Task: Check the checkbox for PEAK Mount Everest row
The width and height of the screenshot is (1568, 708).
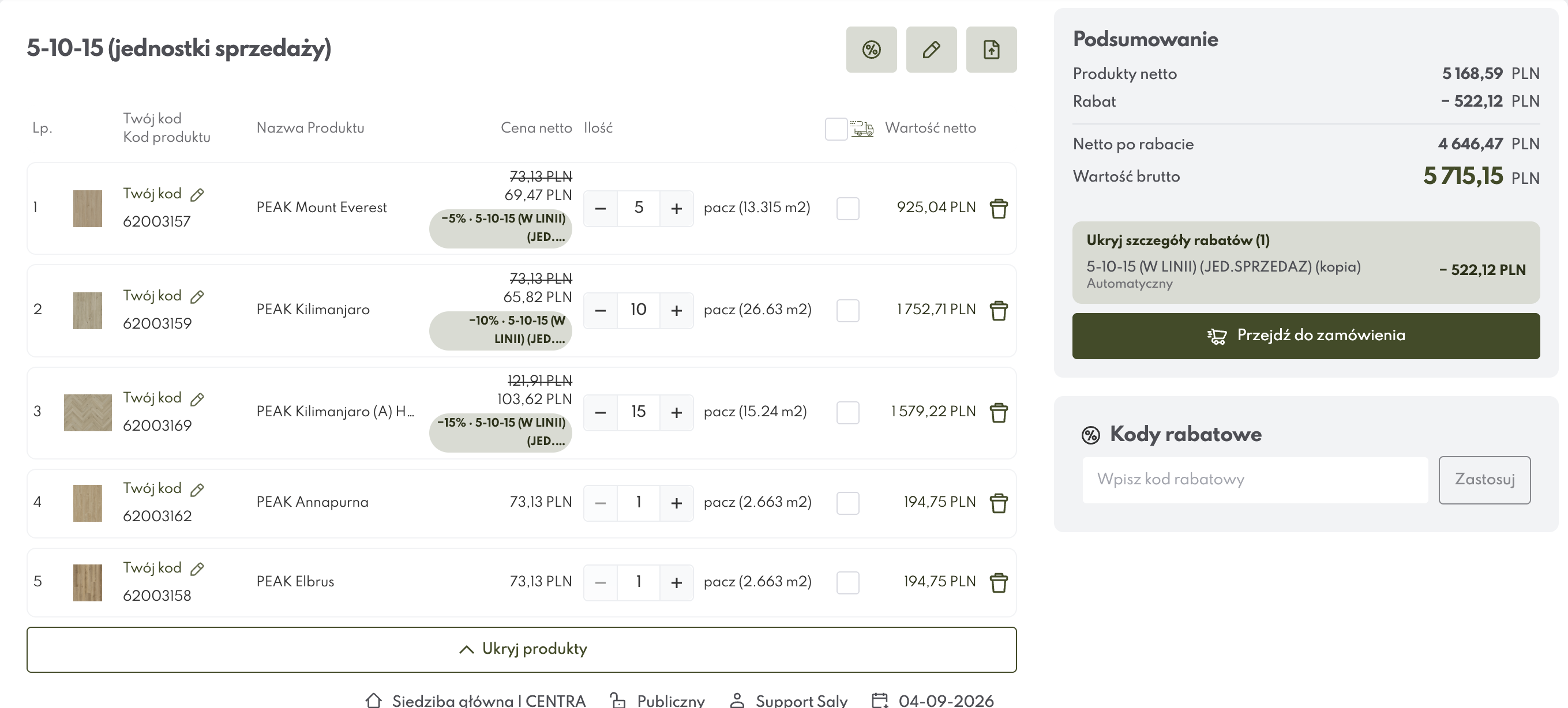Action: tap(847, 209)
